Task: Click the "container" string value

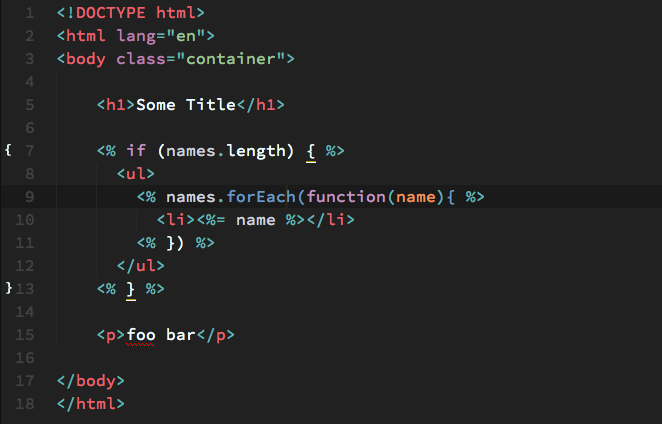Action: (231, 59)
